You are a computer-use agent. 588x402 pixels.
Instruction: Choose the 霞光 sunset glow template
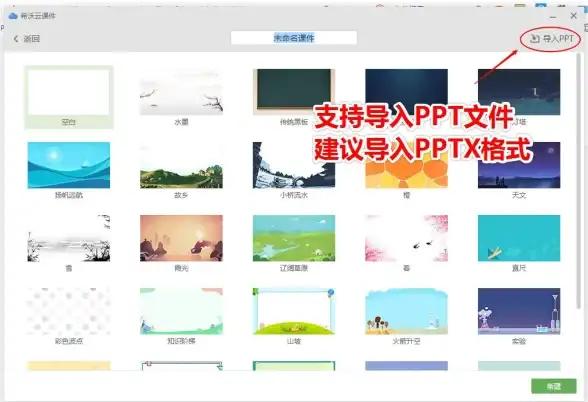click(x=181, y=238)
